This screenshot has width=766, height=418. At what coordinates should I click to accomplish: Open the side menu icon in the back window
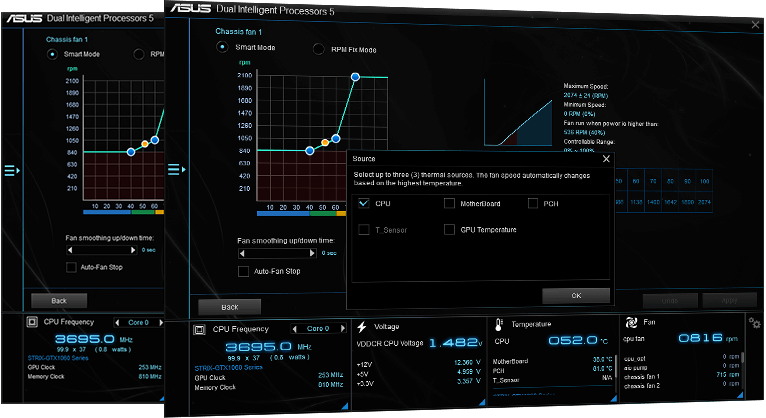point(12,170)
